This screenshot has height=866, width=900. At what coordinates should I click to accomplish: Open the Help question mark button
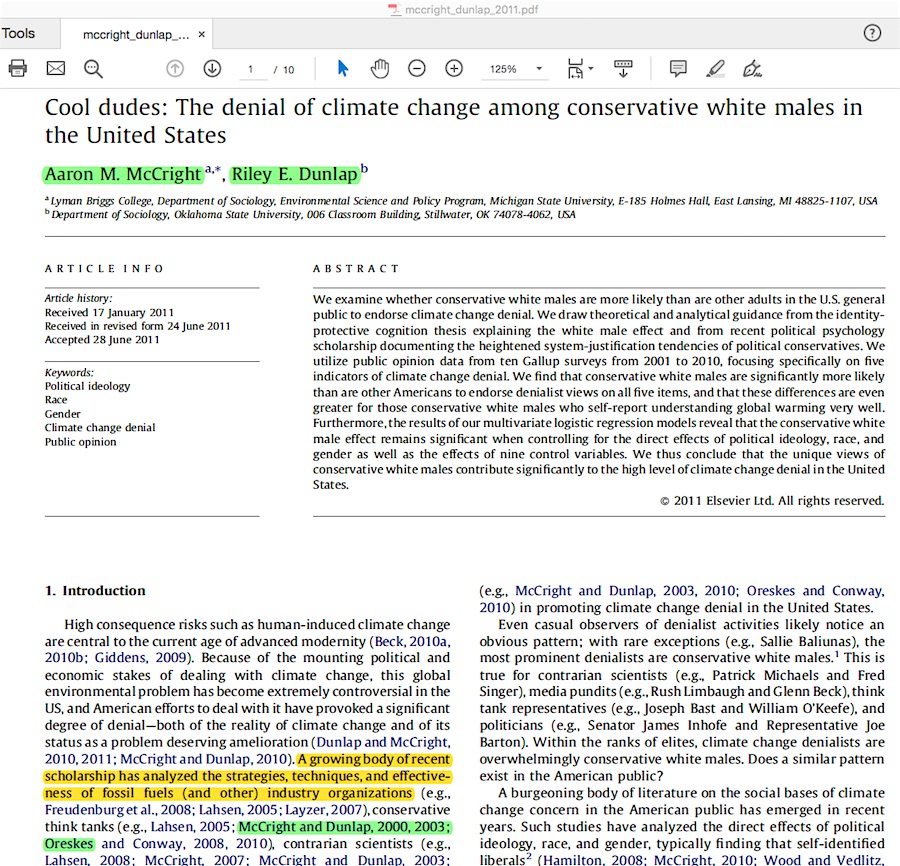pos(872,33)
